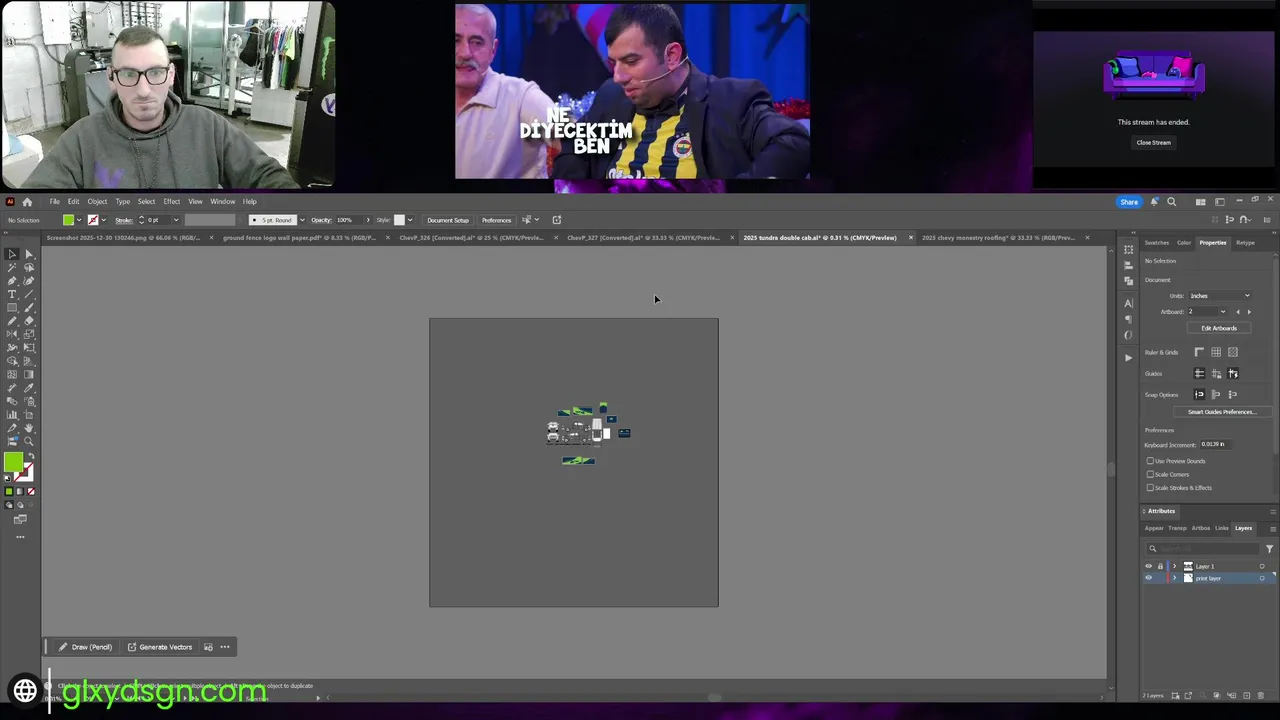Image resolution: width=1280 pixels, height=720 pixels.
Task: Click the green fill swatch in control bar
Action: click(x=69, y=220)
